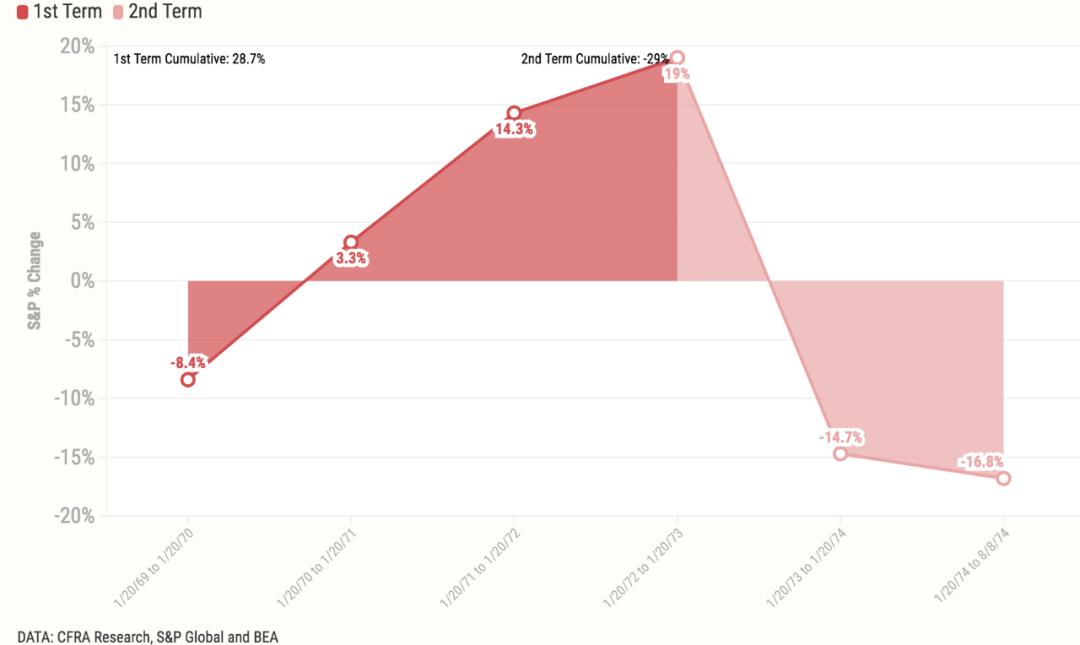Click the DATA source credit text

(x=147, y=636)
